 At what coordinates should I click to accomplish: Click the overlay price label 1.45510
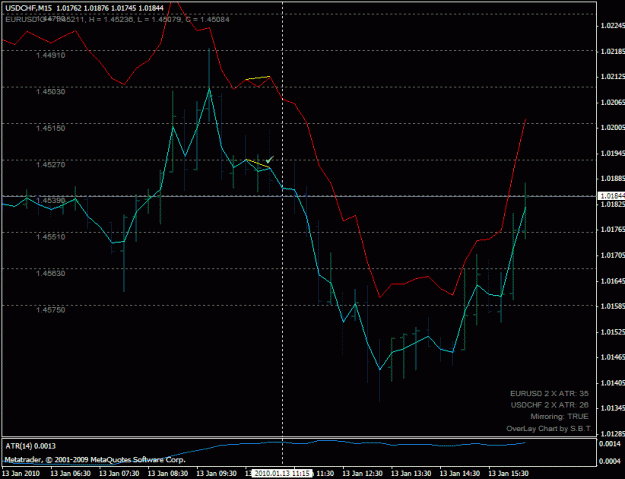pyautogui.click(x=51, y=237)
